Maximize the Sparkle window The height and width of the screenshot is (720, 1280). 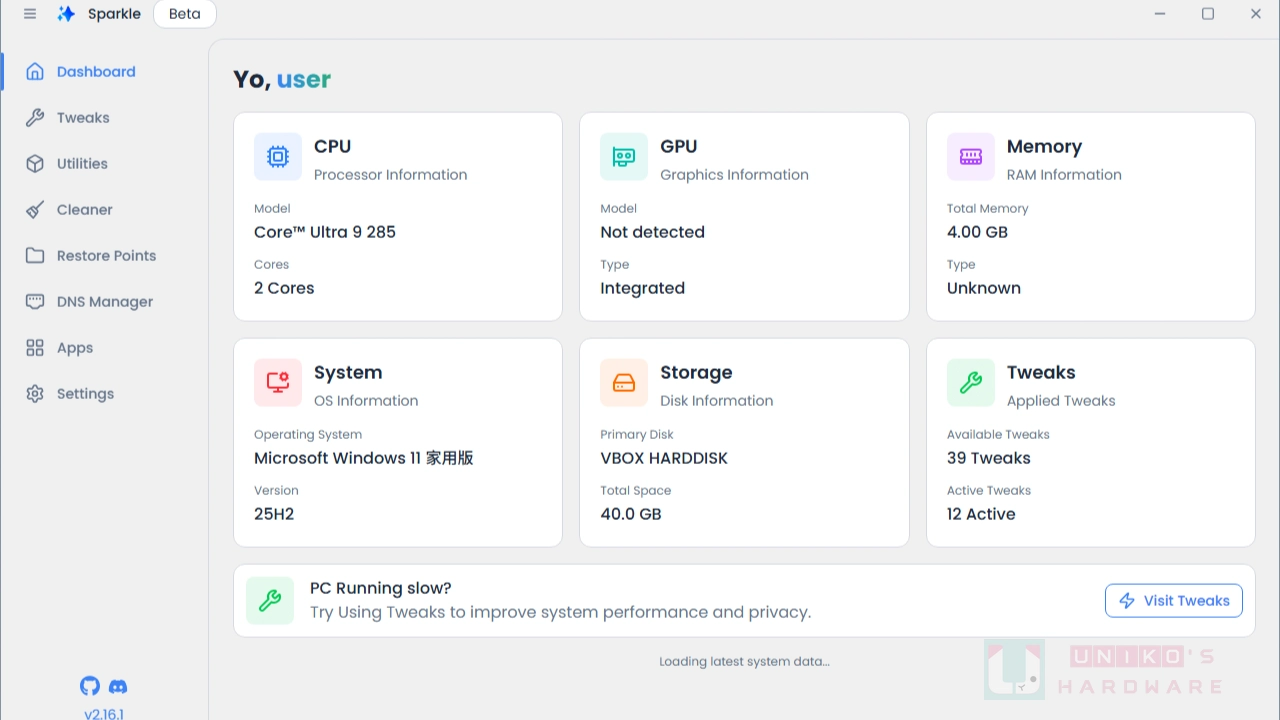[1208, 14]
